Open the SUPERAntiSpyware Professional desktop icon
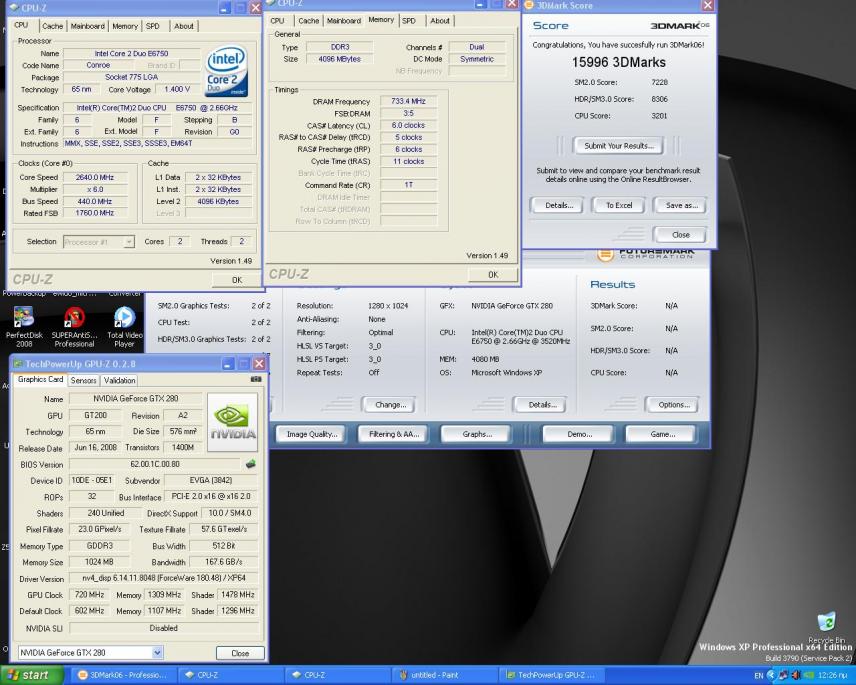The height and width of the screenshot is (685, 856). [74, 326]
